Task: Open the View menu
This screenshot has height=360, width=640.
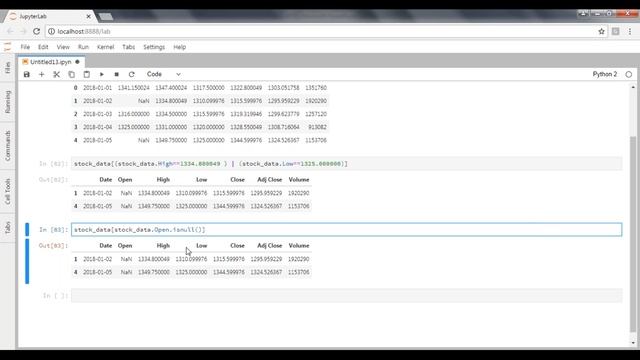Action: click(x=63, y=47)
